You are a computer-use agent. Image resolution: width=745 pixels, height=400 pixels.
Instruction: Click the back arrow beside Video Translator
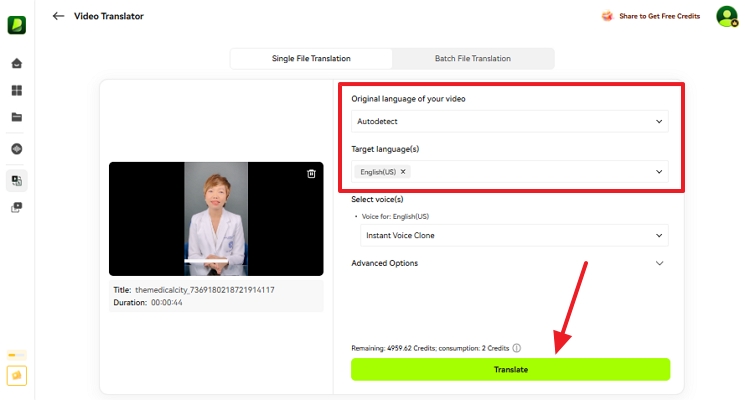coord(58,16)
